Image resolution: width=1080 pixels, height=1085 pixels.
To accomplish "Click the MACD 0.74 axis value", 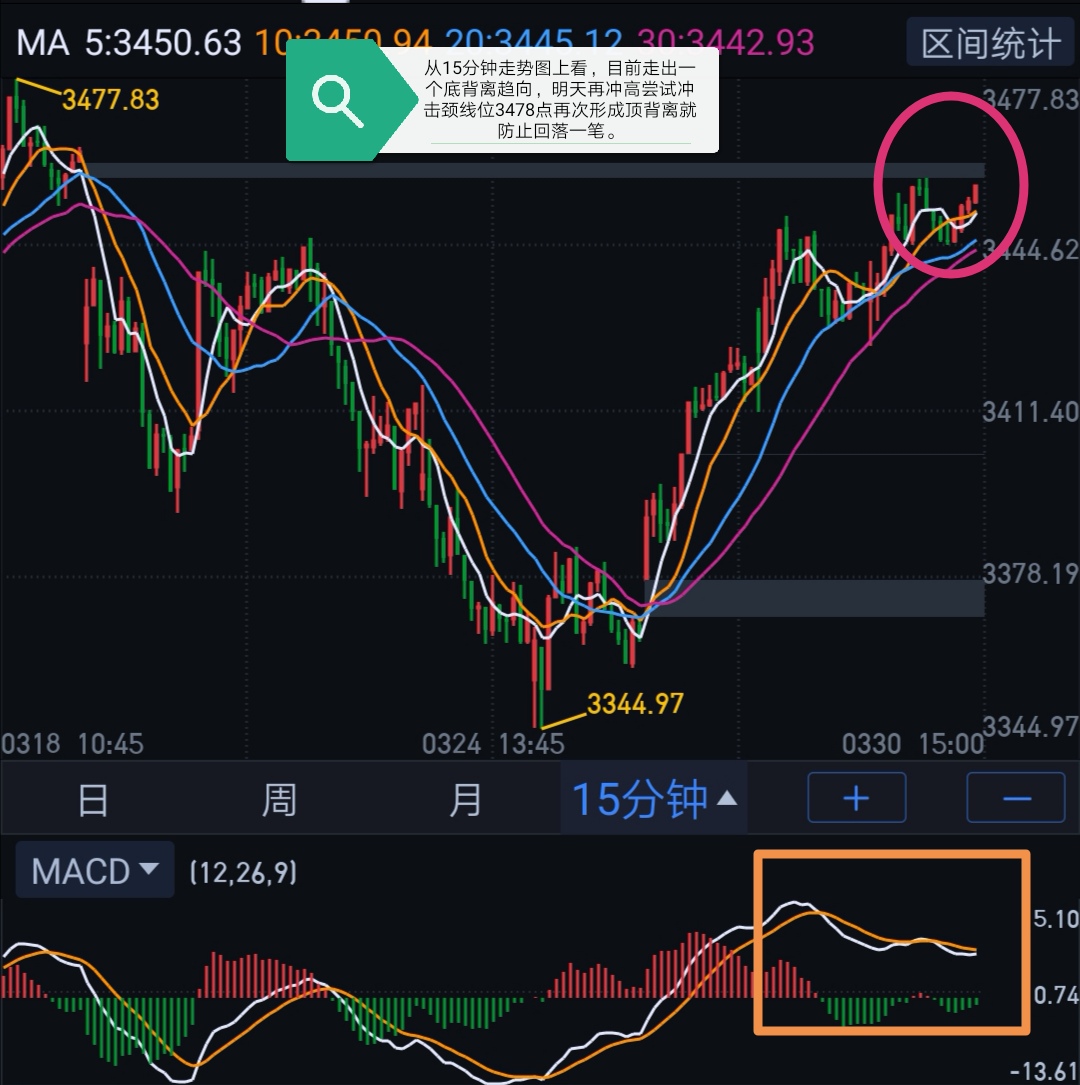I will (x=1056, y=995).
